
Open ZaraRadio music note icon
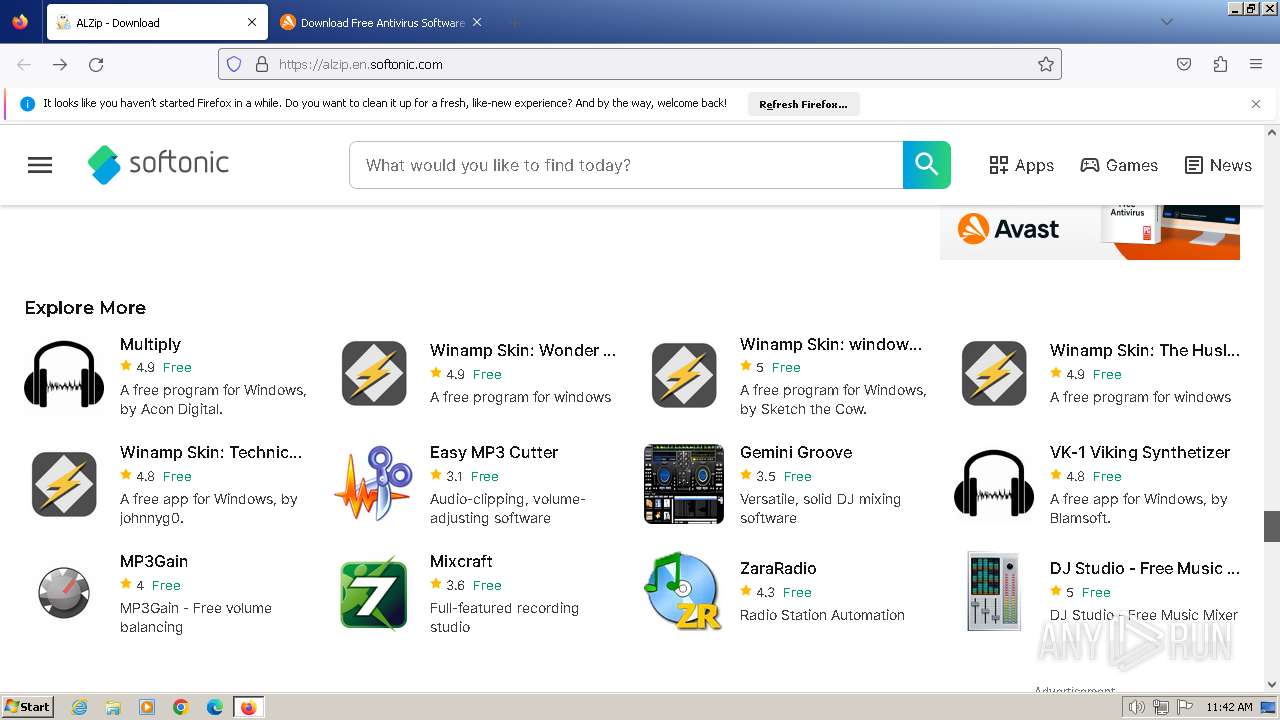click(x=684, y=591)
